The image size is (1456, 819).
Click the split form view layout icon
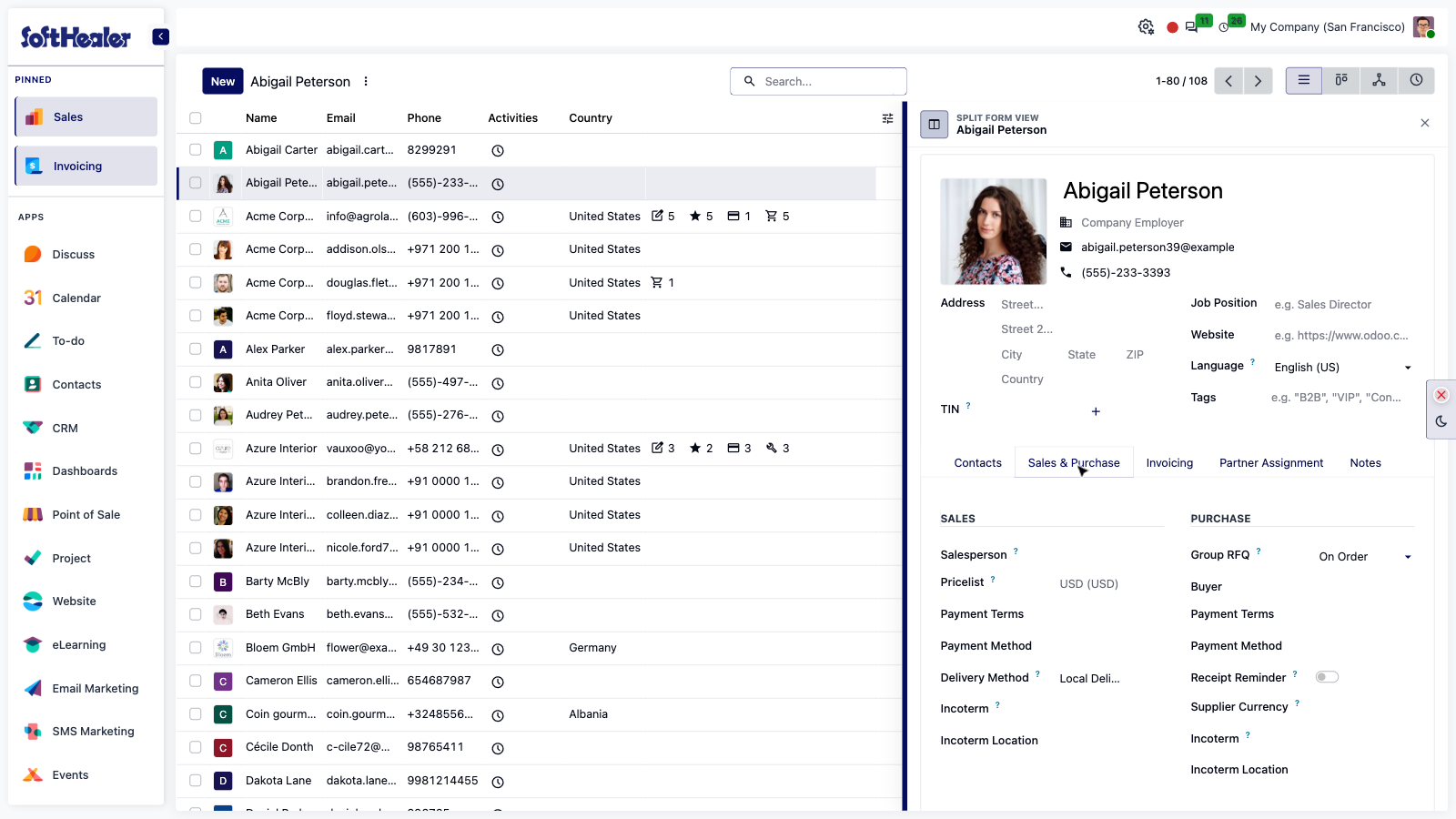tap(934, 124)
